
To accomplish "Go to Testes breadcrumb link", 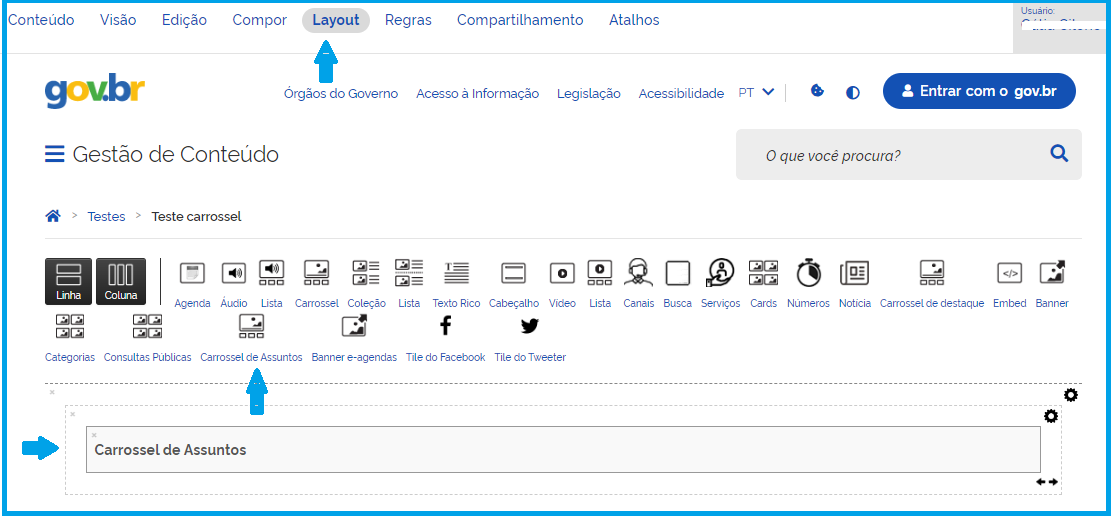I will 106,217.
